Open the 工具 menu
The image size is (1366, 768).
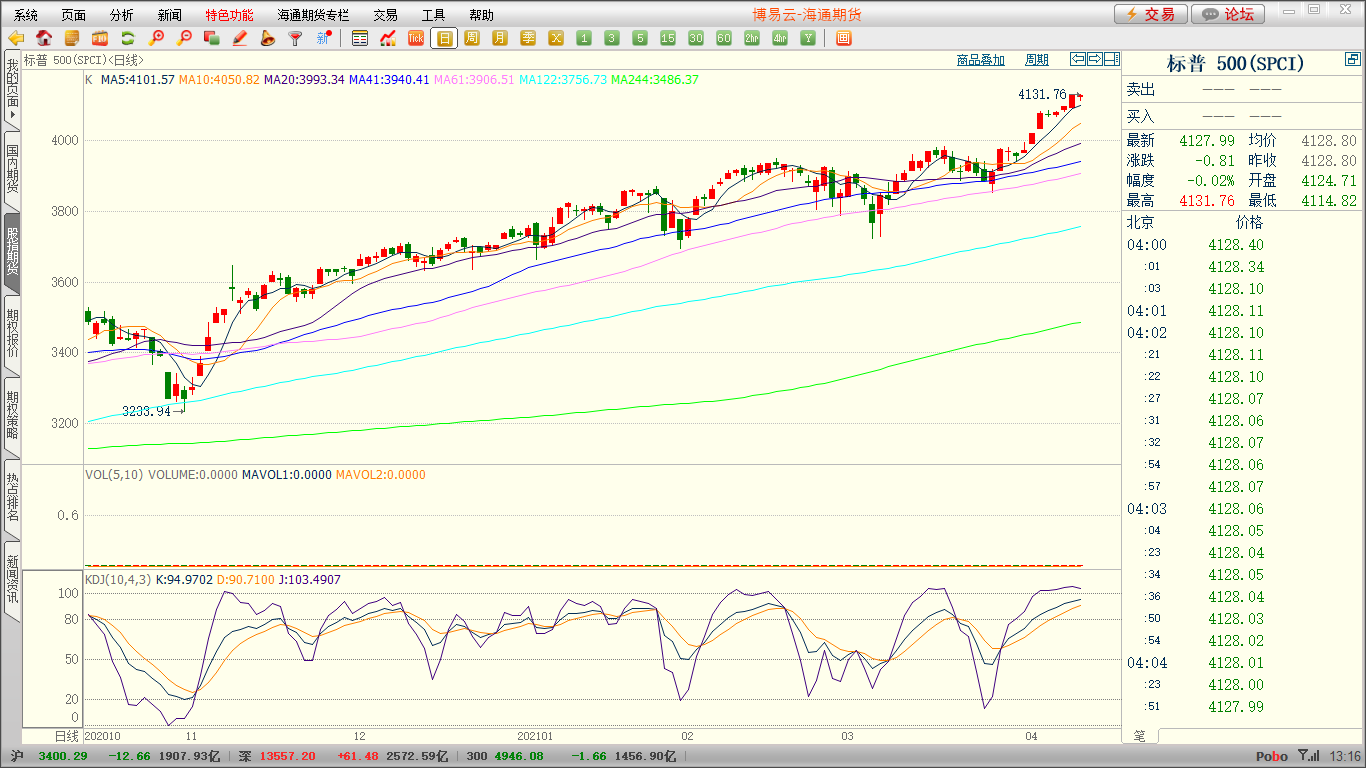434,15
